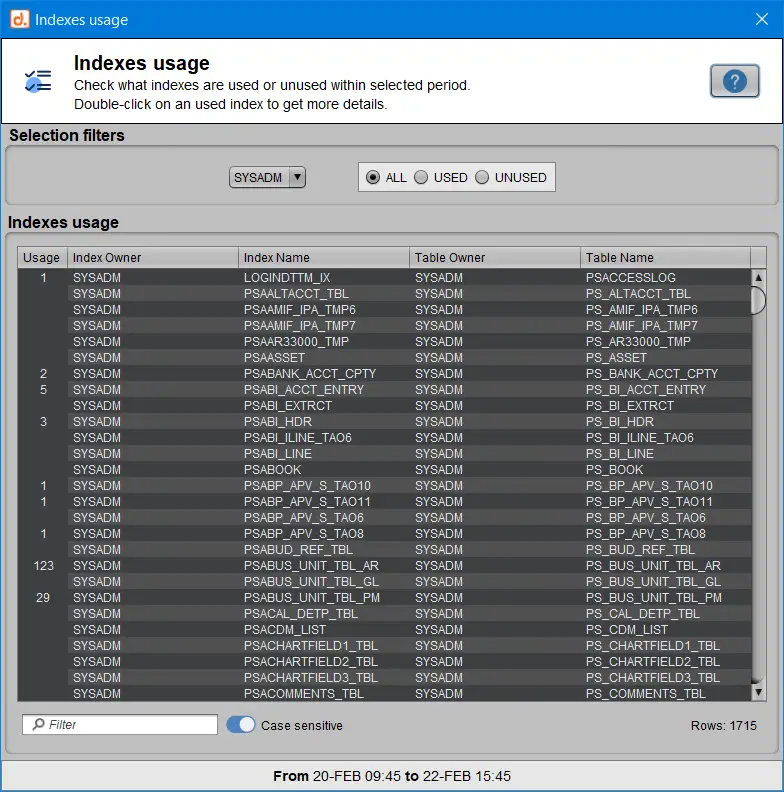Click the usage value 123
The height and width of the screenshot is (792, 784).
[43, 566]
